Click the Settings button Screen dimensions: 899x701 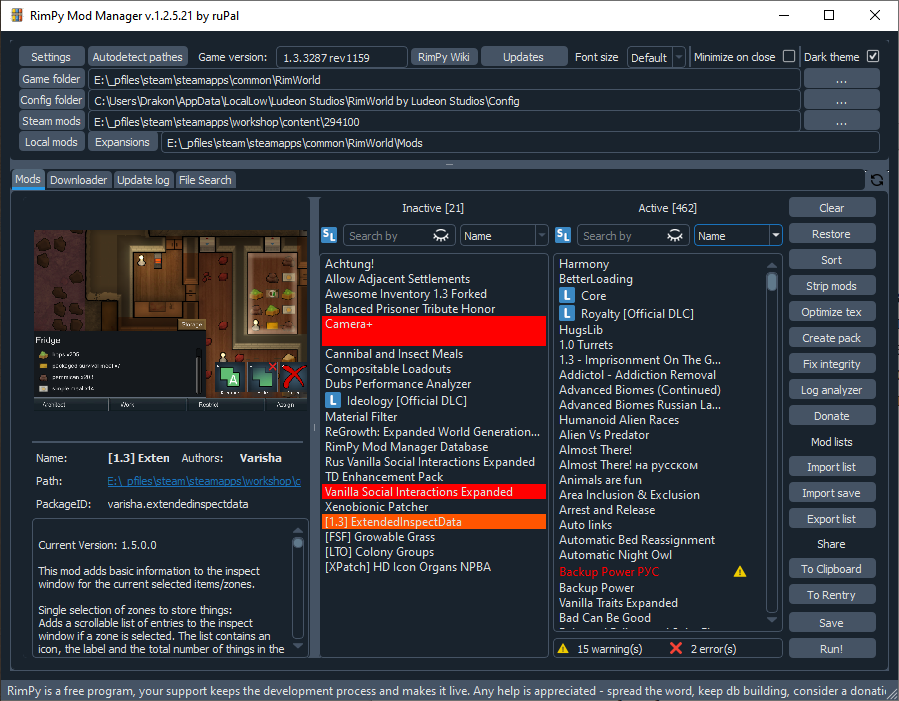(51, 57)
